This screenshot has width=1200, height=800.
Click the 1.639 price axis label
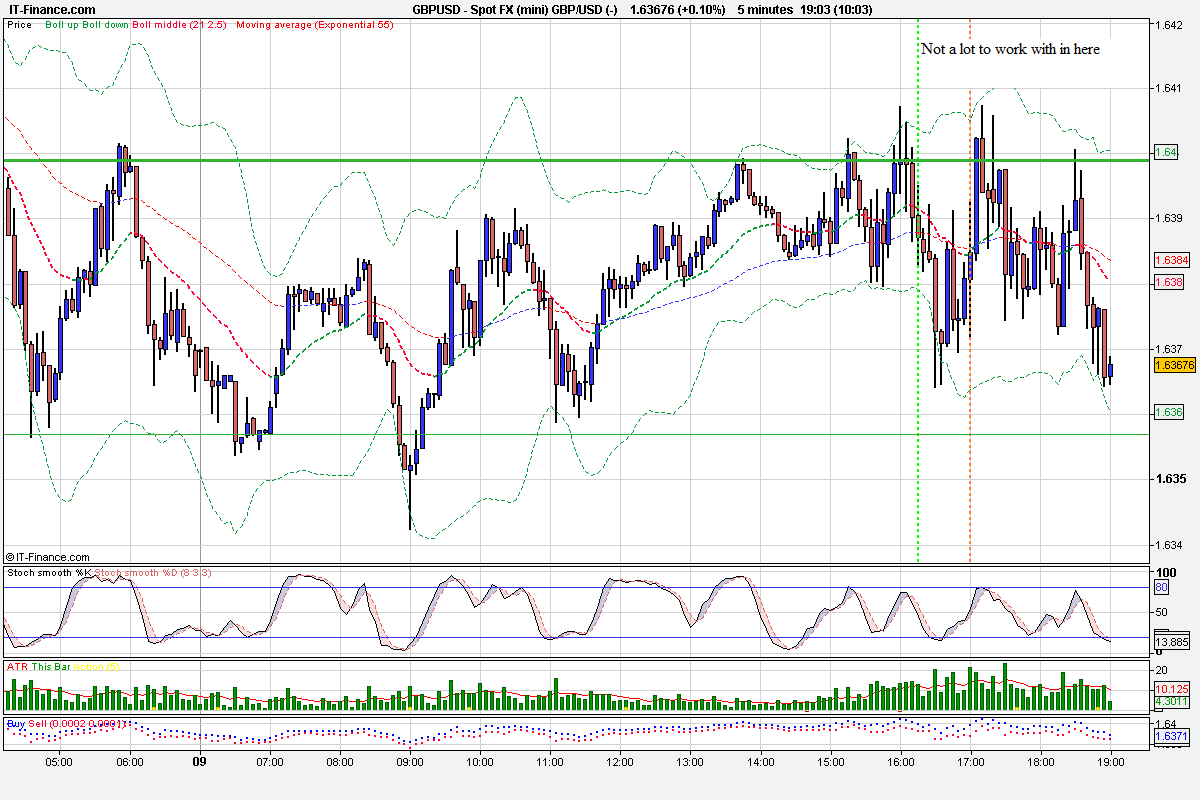click(1170, 218)
